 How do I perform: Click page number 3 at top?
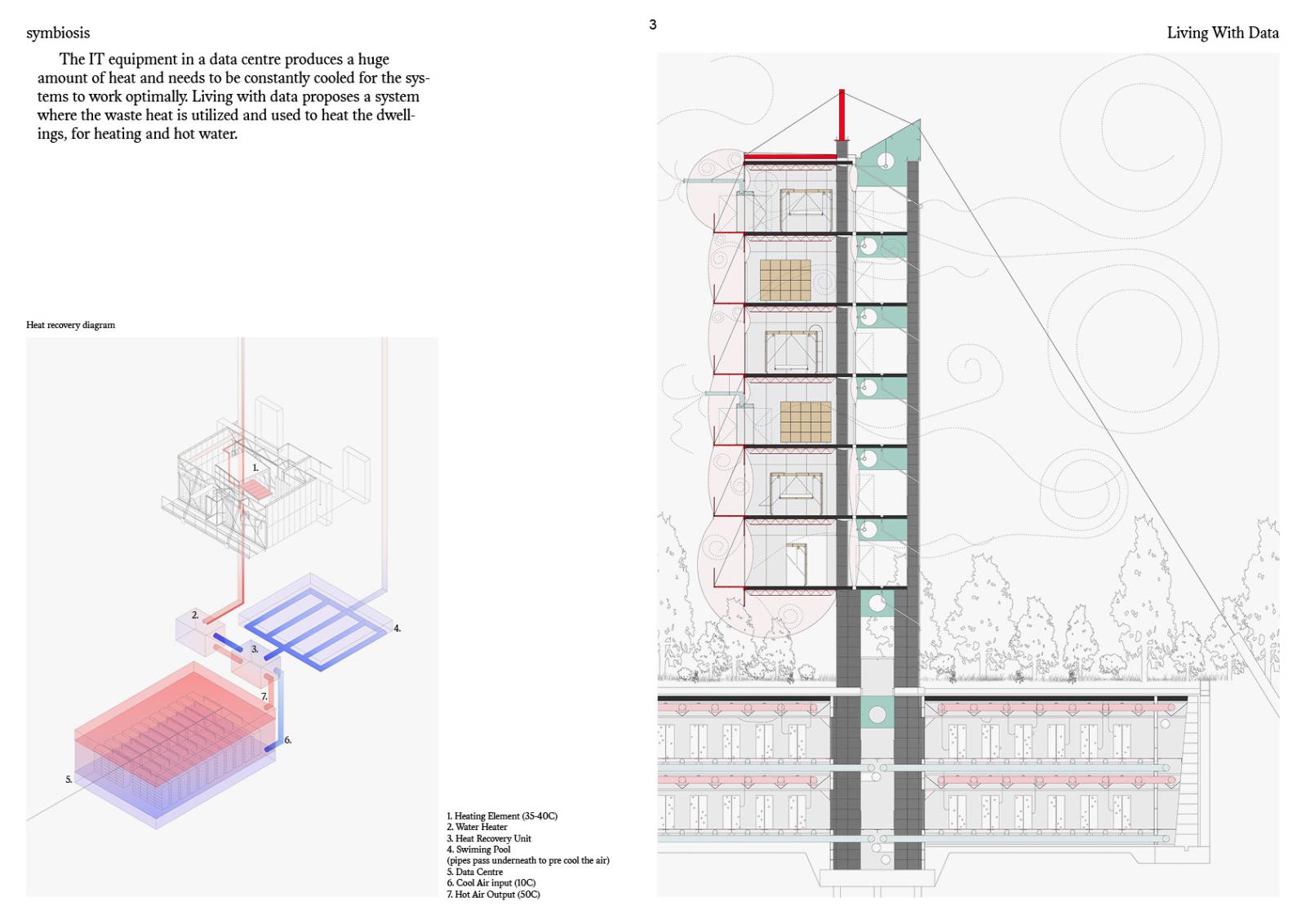point(652,25)
